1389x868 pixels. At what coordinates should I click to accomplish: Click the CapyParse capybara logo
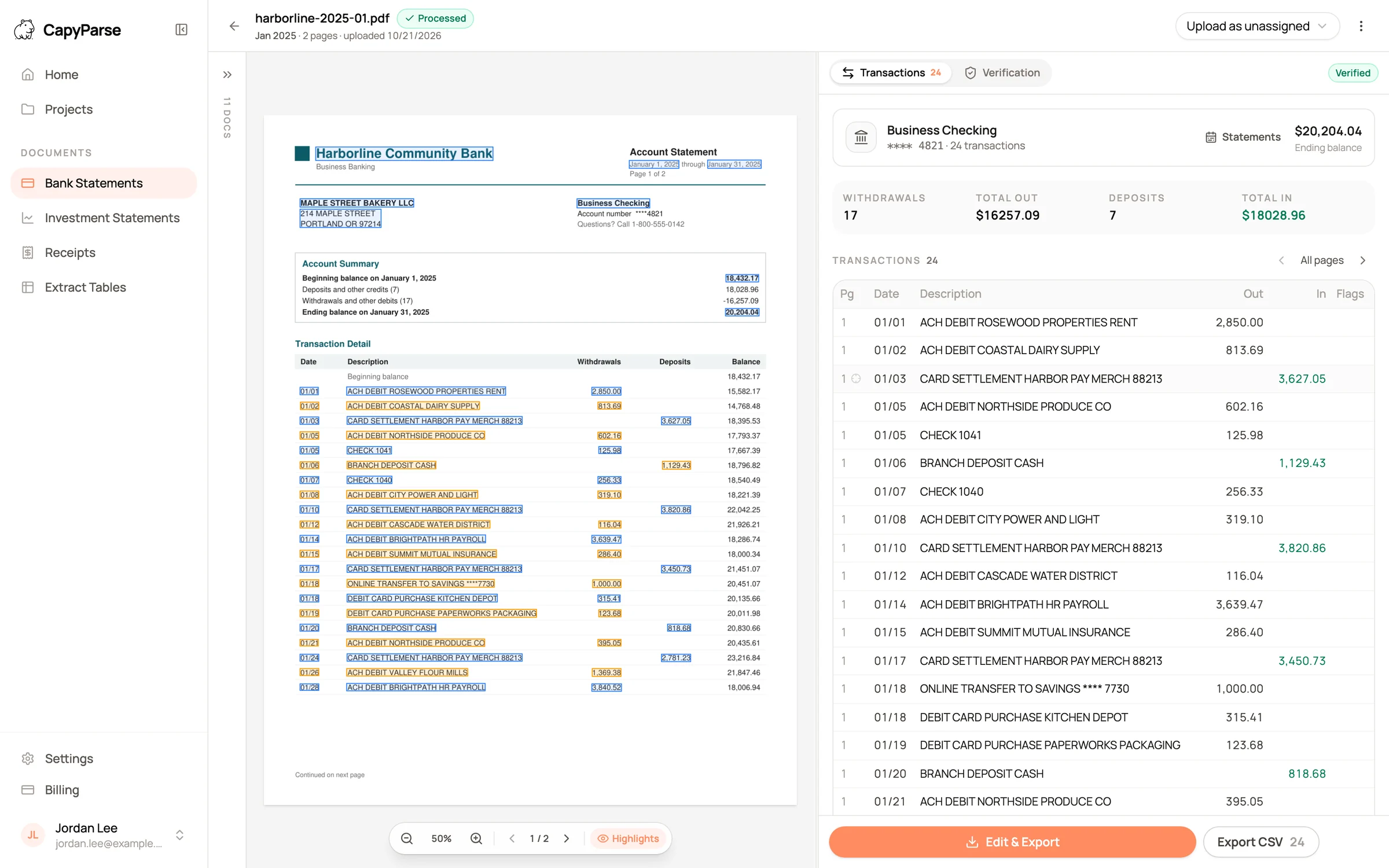[24, 30]
